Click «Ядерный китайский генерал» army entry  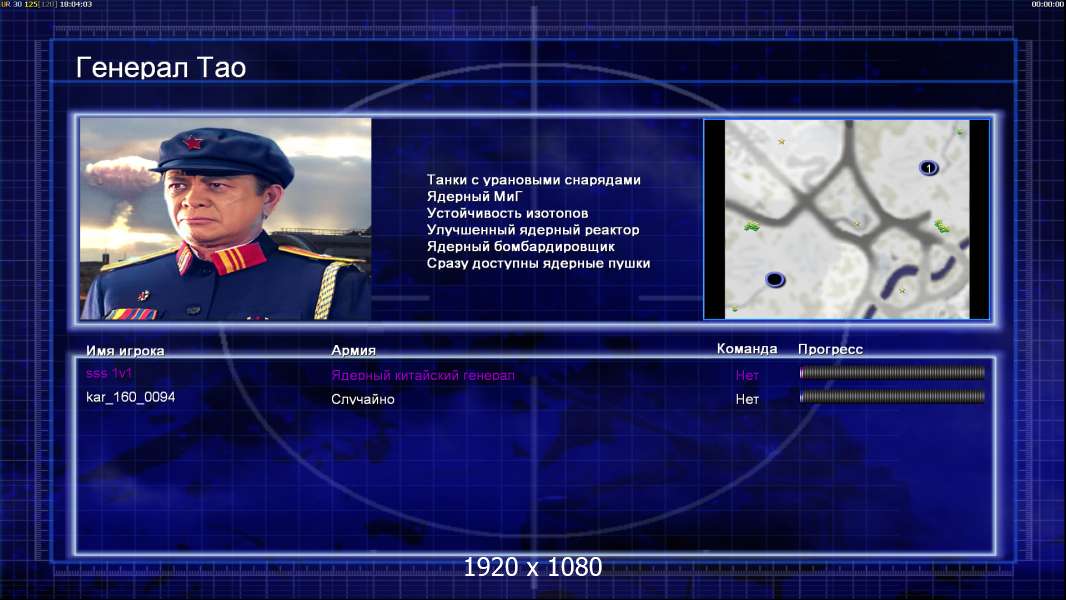click(x=423, y=375)
